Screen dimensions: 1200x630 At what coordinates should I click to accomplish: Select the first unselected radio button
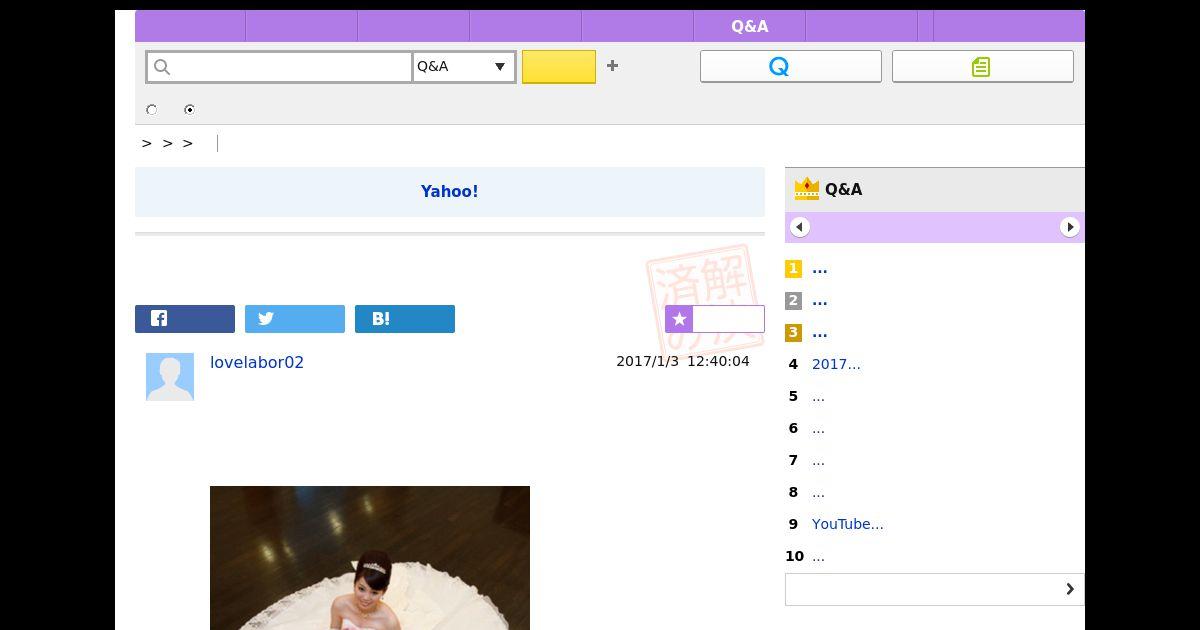tap(152, 110)
